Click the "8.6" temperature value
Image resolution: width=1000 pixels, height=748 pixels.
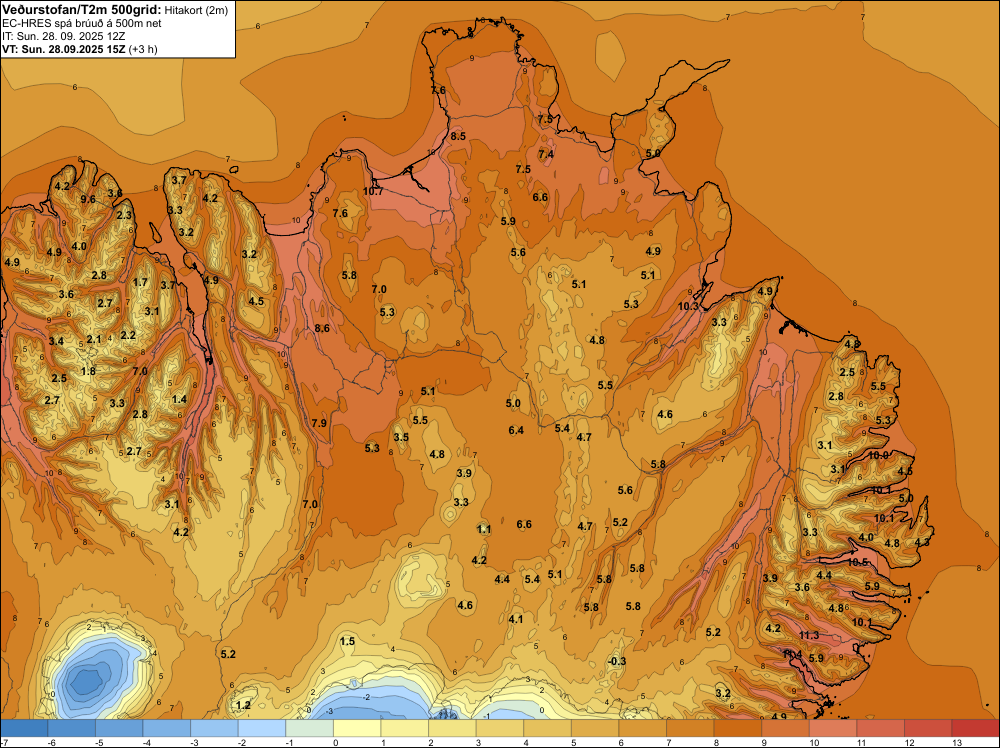coord(322,328)
